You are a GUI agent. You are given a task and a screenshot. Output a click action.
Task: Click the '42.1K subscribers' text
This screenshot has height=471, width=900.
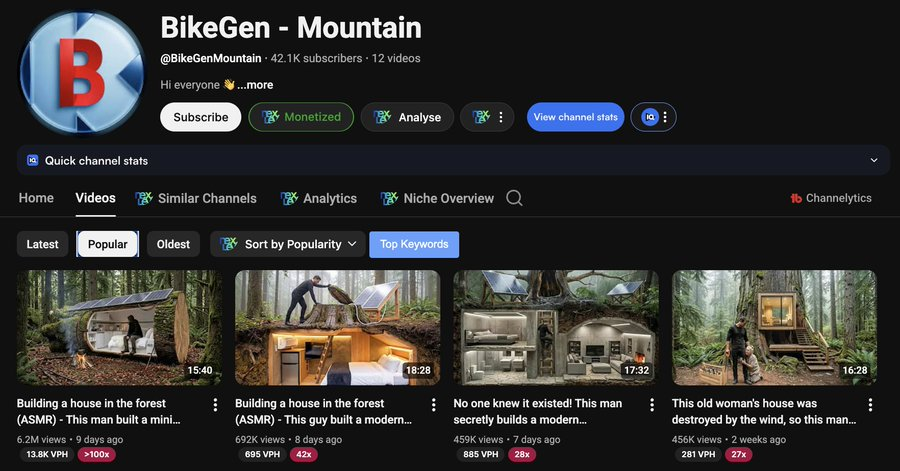316,59
